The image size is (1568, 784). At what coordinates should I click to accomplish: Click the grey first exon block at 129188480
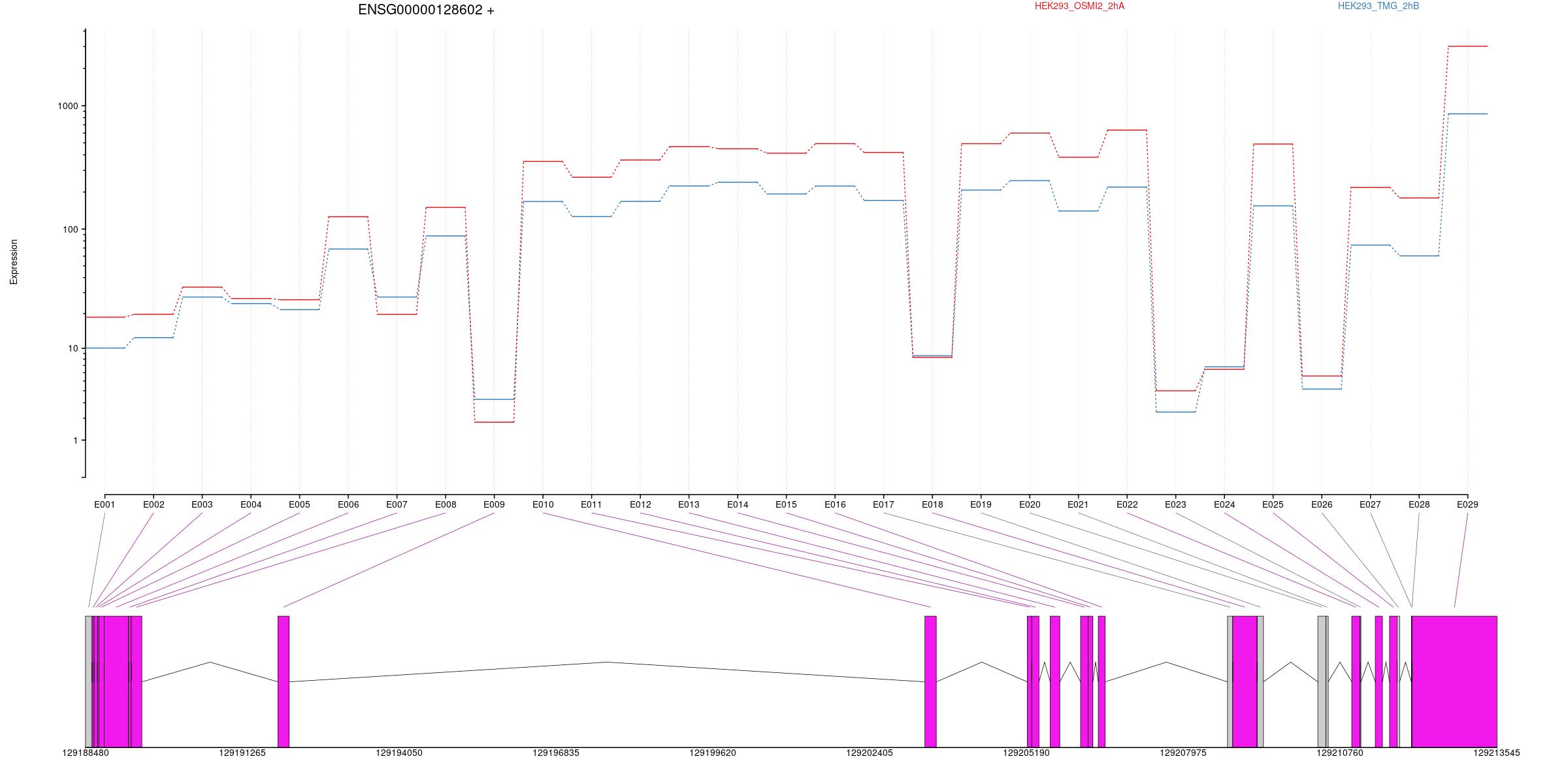pos(89,681)
